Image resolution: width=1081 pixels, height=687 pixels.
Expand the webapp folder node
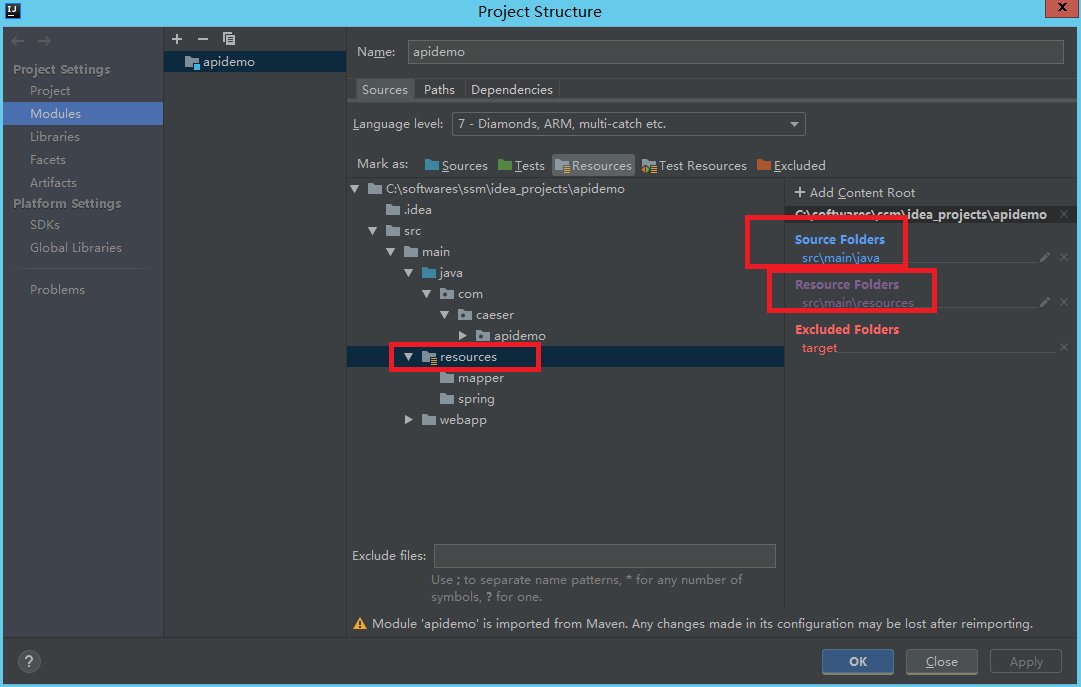409,420
